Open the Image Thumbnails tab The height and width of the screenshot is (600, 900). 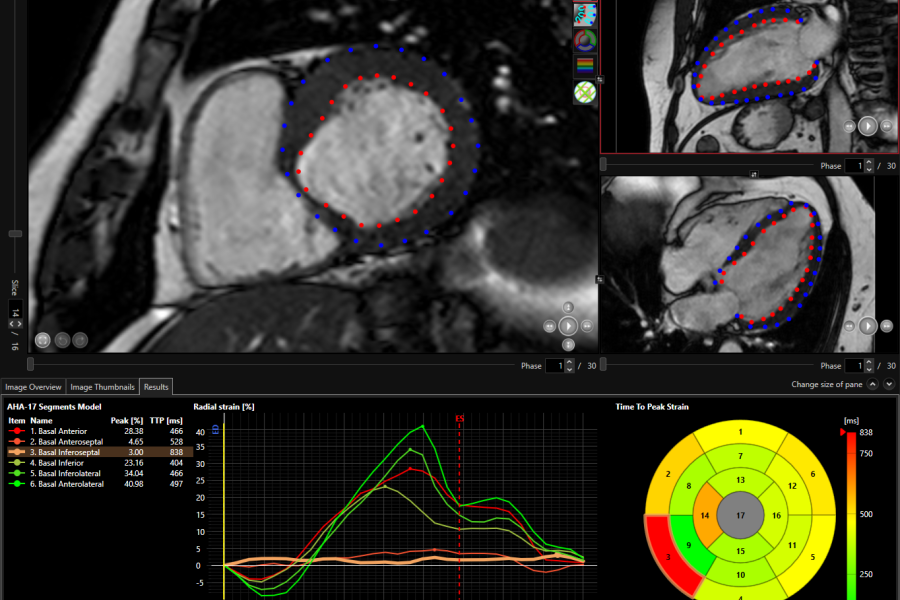click(x=103, y=386)
